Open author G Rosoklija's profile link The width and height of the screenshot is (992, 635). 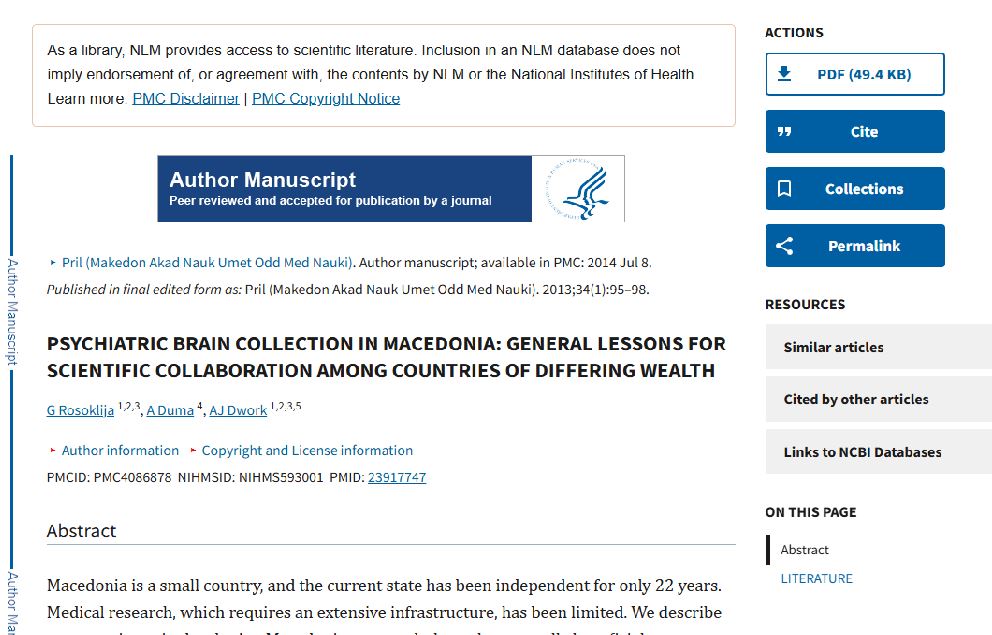point(80,411)
